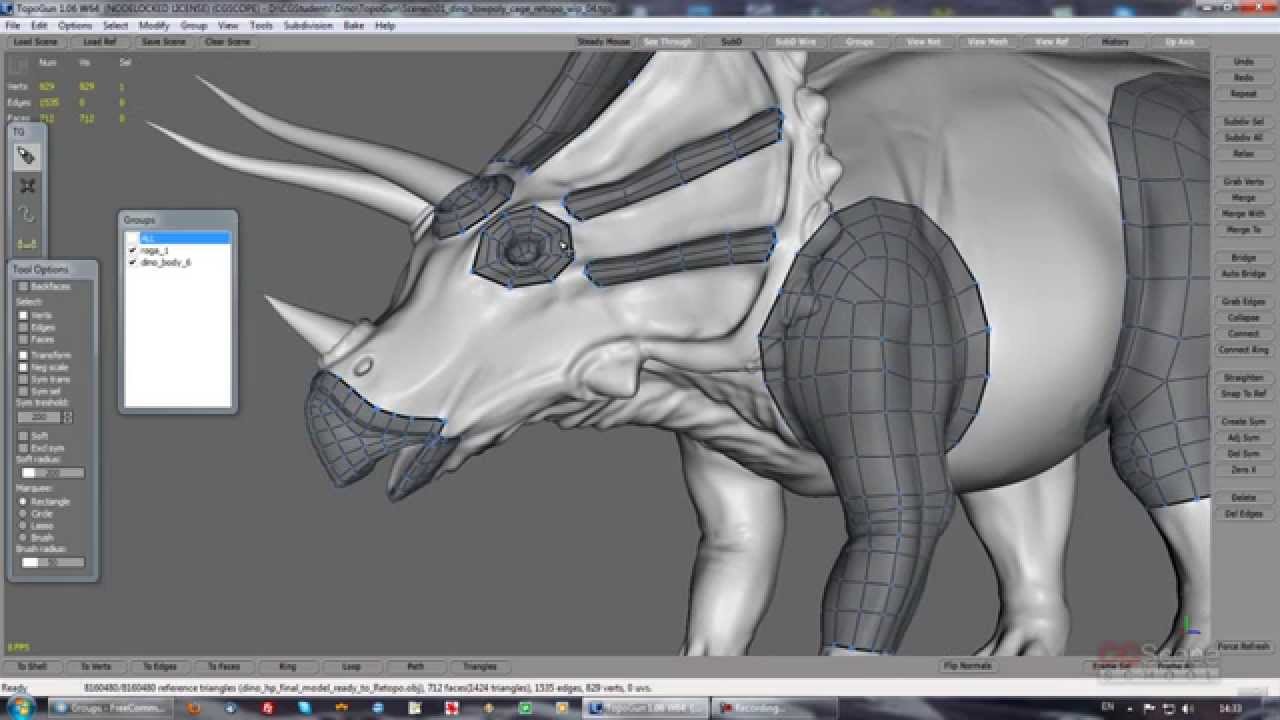The image size is (1280, 720).
Task: Choose the curved-line tool in TG palette
Action: (26, 215)
